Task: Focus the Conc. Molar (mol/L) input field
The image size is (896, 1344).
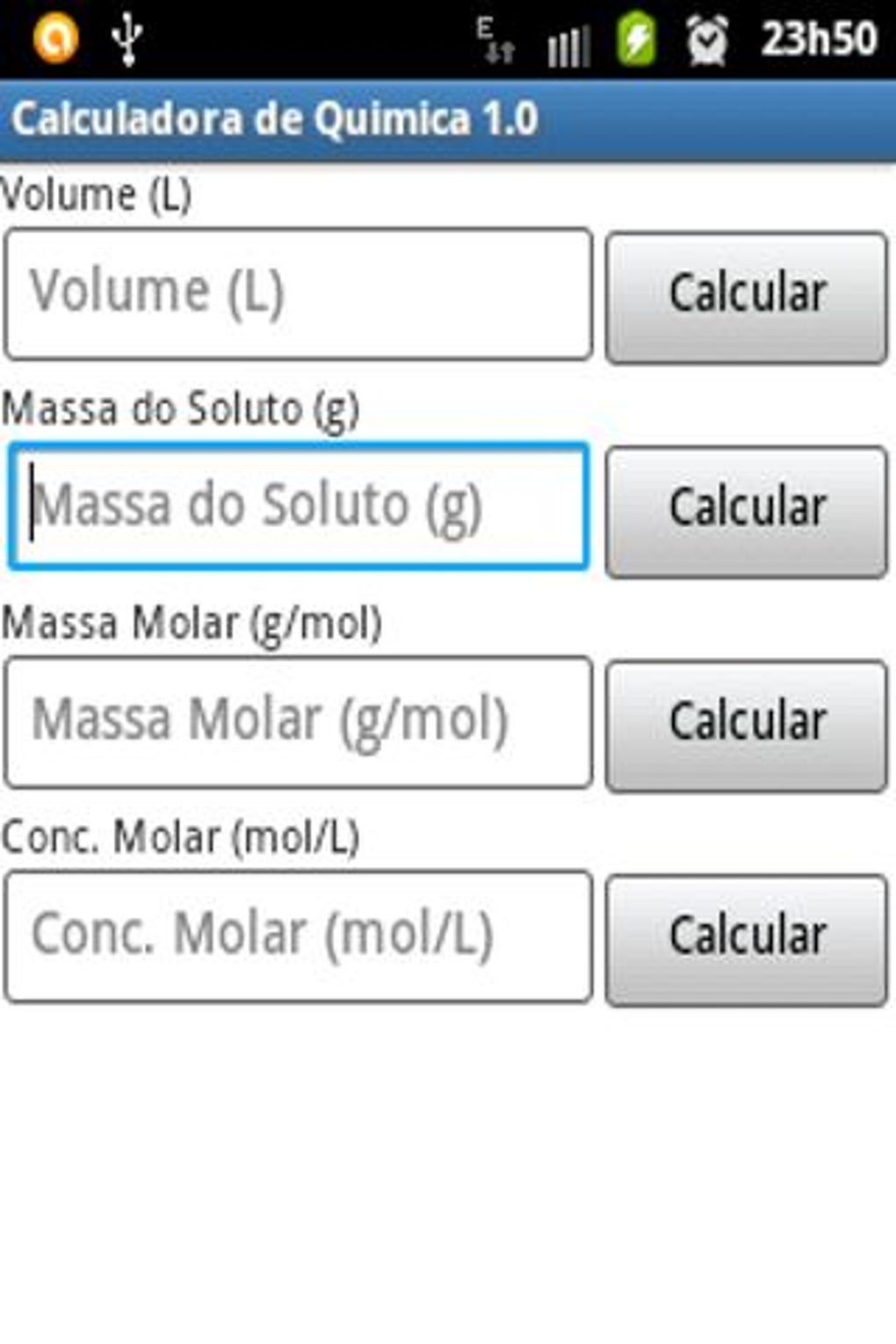Action: (299, 936)
